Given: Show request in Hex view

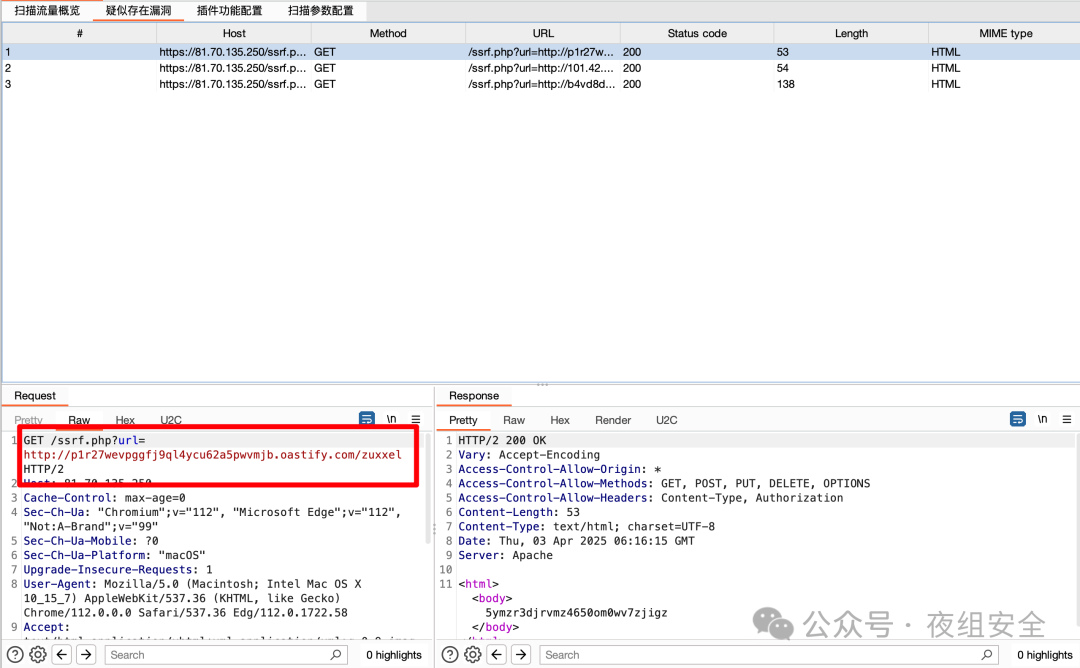Looking at the screenshot, I should (x=125, y=420).
